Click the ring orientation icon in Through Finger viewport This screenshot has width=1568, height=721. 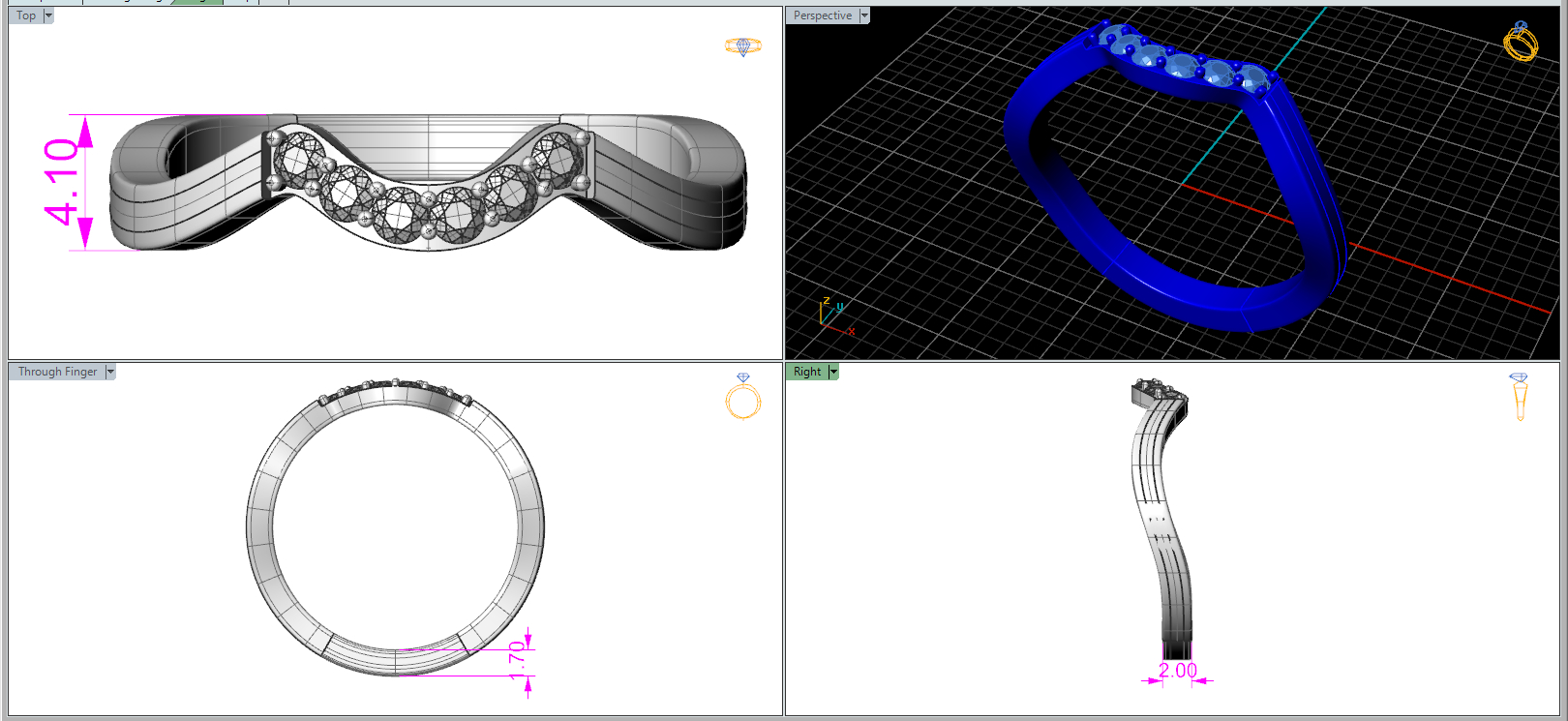[x=743, y=396]
